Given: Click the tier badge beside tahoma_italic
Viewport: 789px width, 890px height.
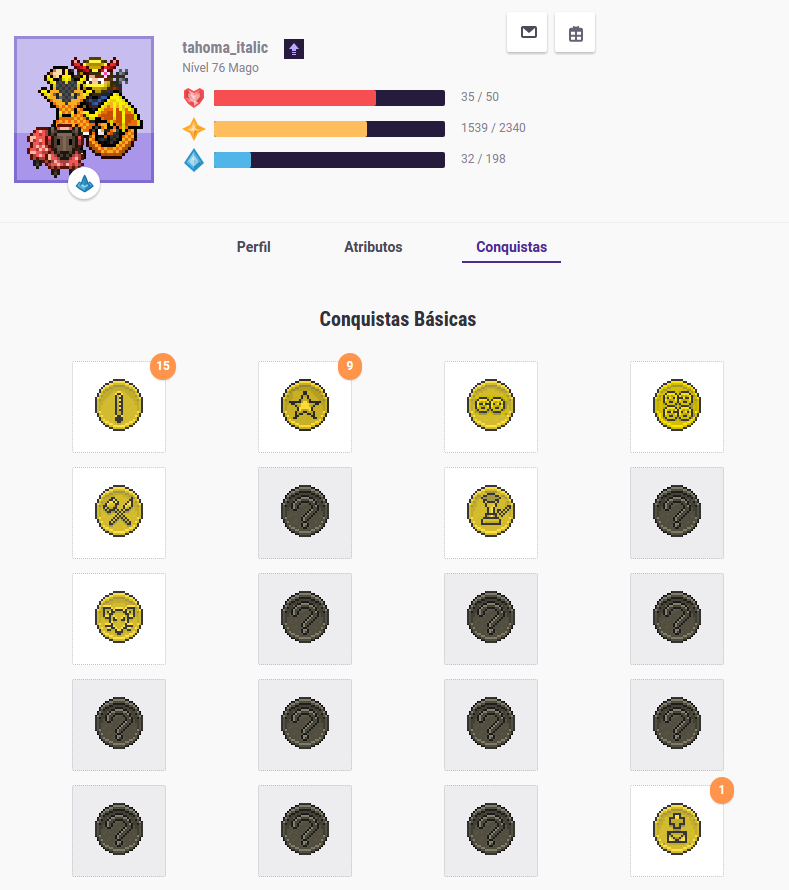Looking at the screenshot, I should 294,49.
